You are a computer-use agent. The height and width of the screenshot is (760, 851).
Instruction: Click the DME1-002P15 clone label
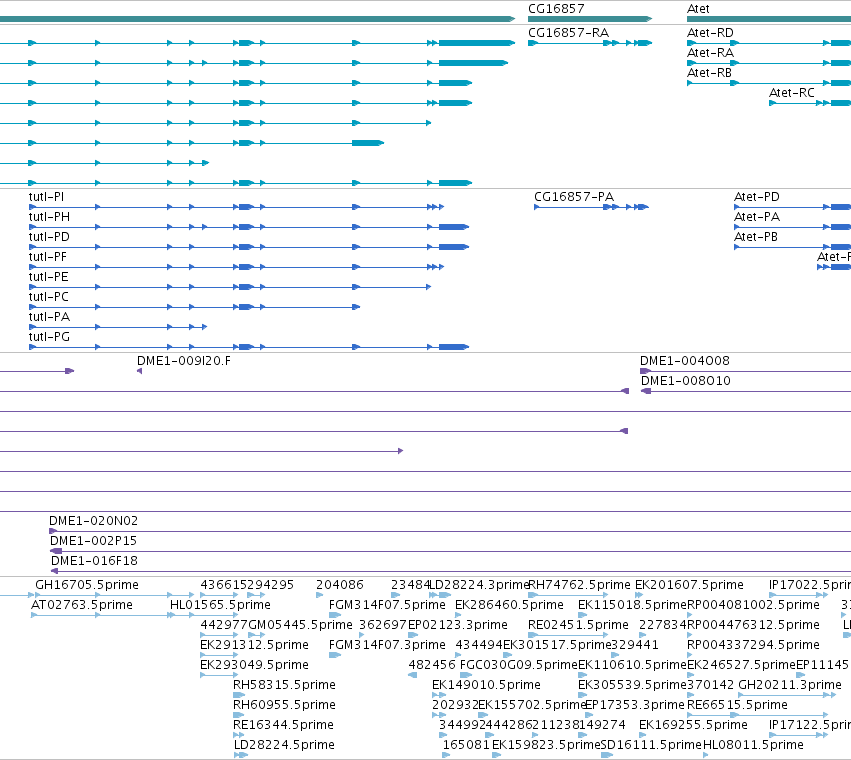93,541
